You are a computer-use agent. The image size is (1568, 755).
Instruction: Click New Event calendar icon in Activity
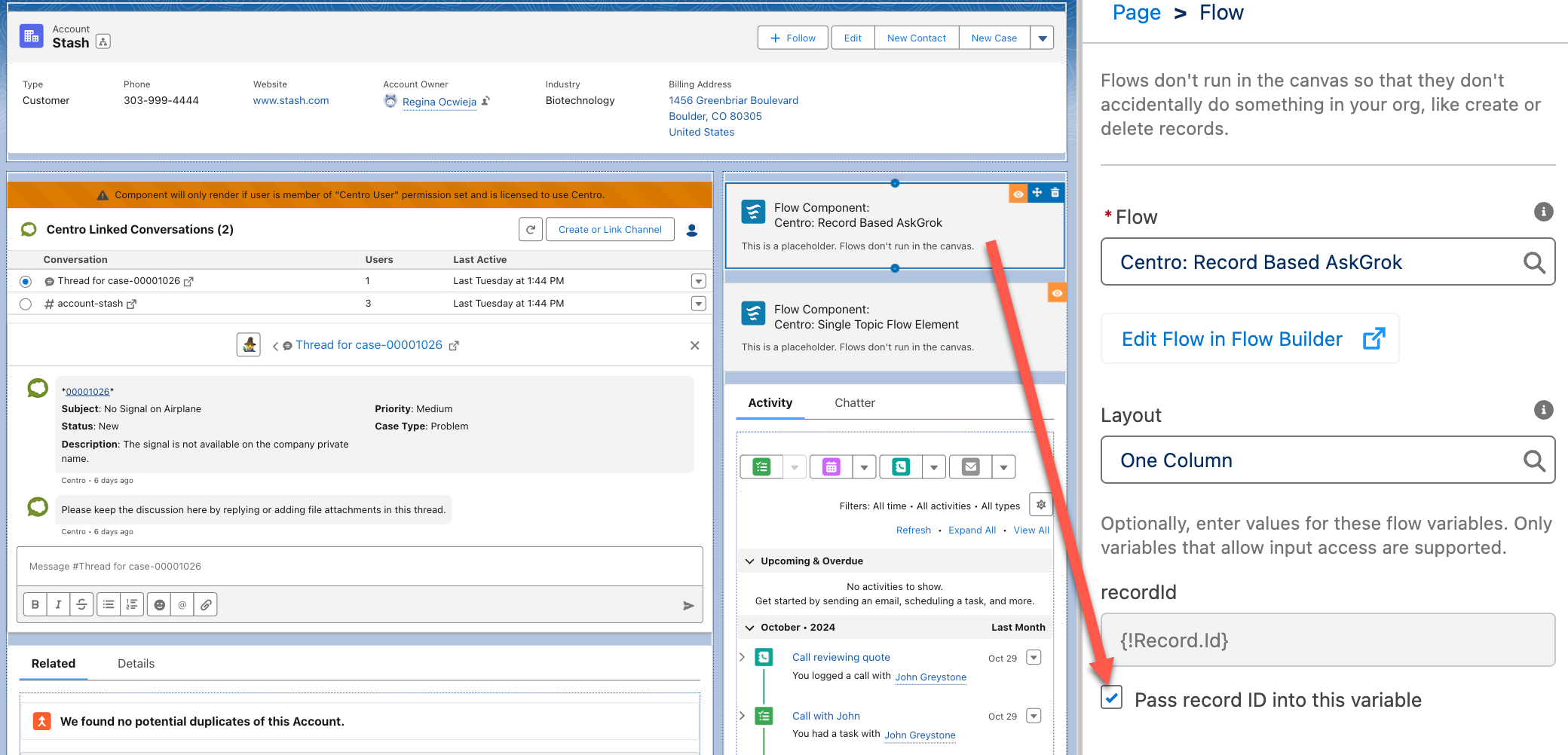coord(831,467)
